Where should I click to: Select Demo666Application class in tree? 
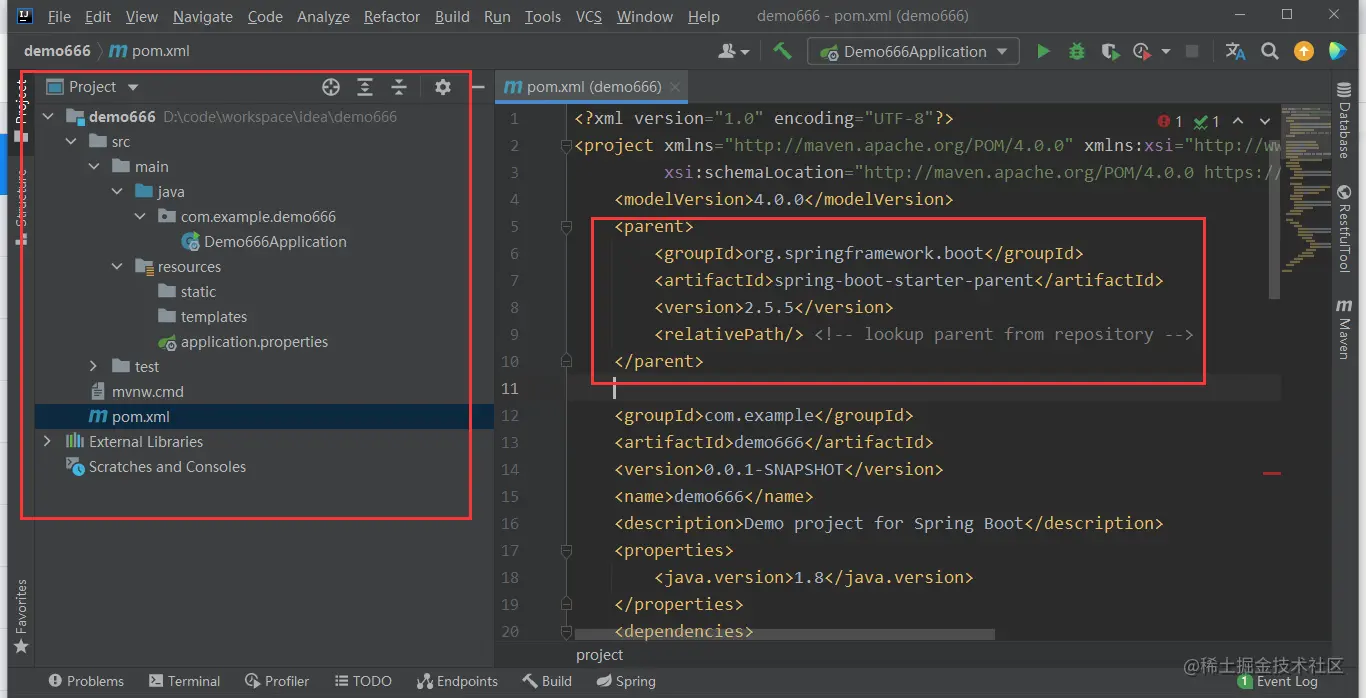264,242
